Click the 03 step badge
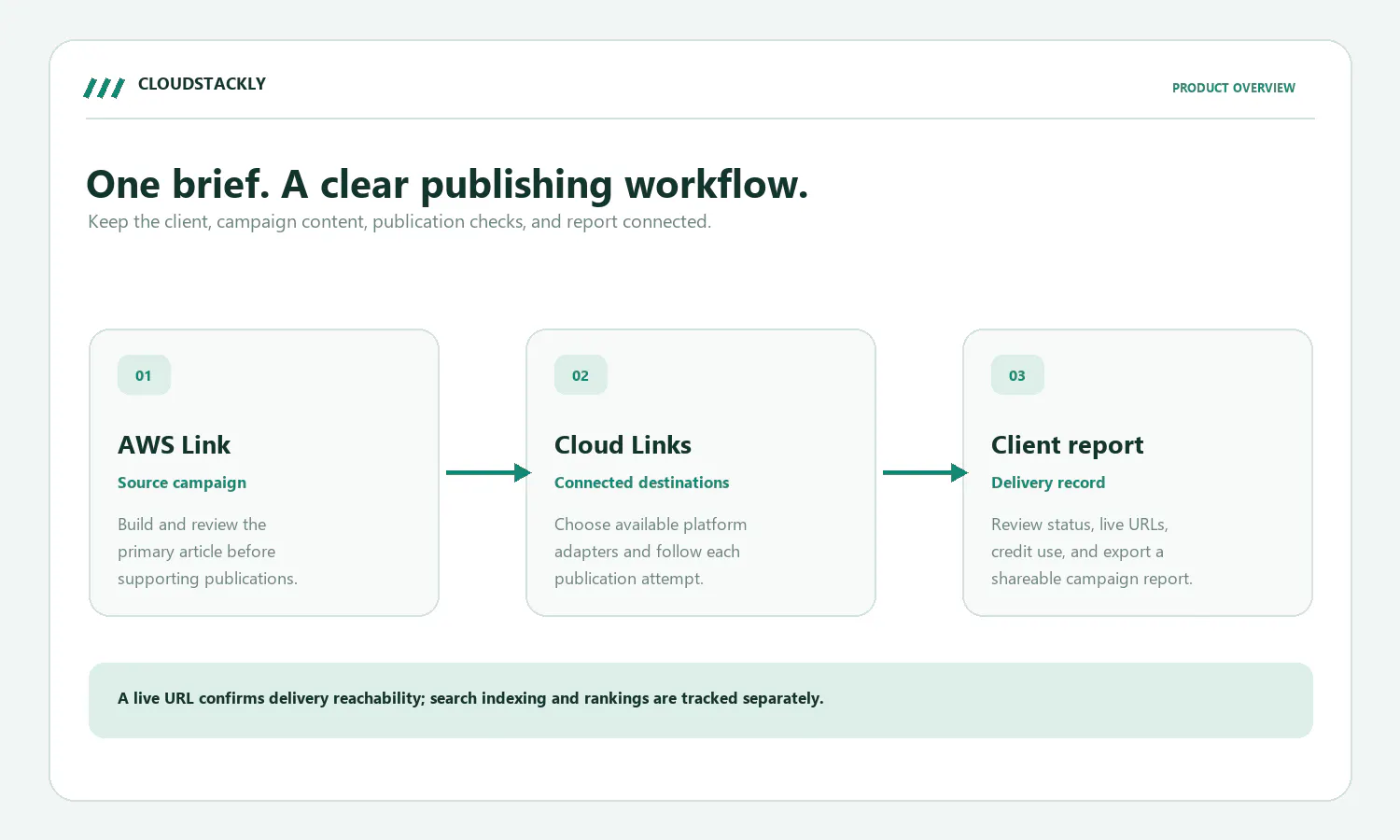The height and width of the screenshot is (840, 1400). 1017,375
